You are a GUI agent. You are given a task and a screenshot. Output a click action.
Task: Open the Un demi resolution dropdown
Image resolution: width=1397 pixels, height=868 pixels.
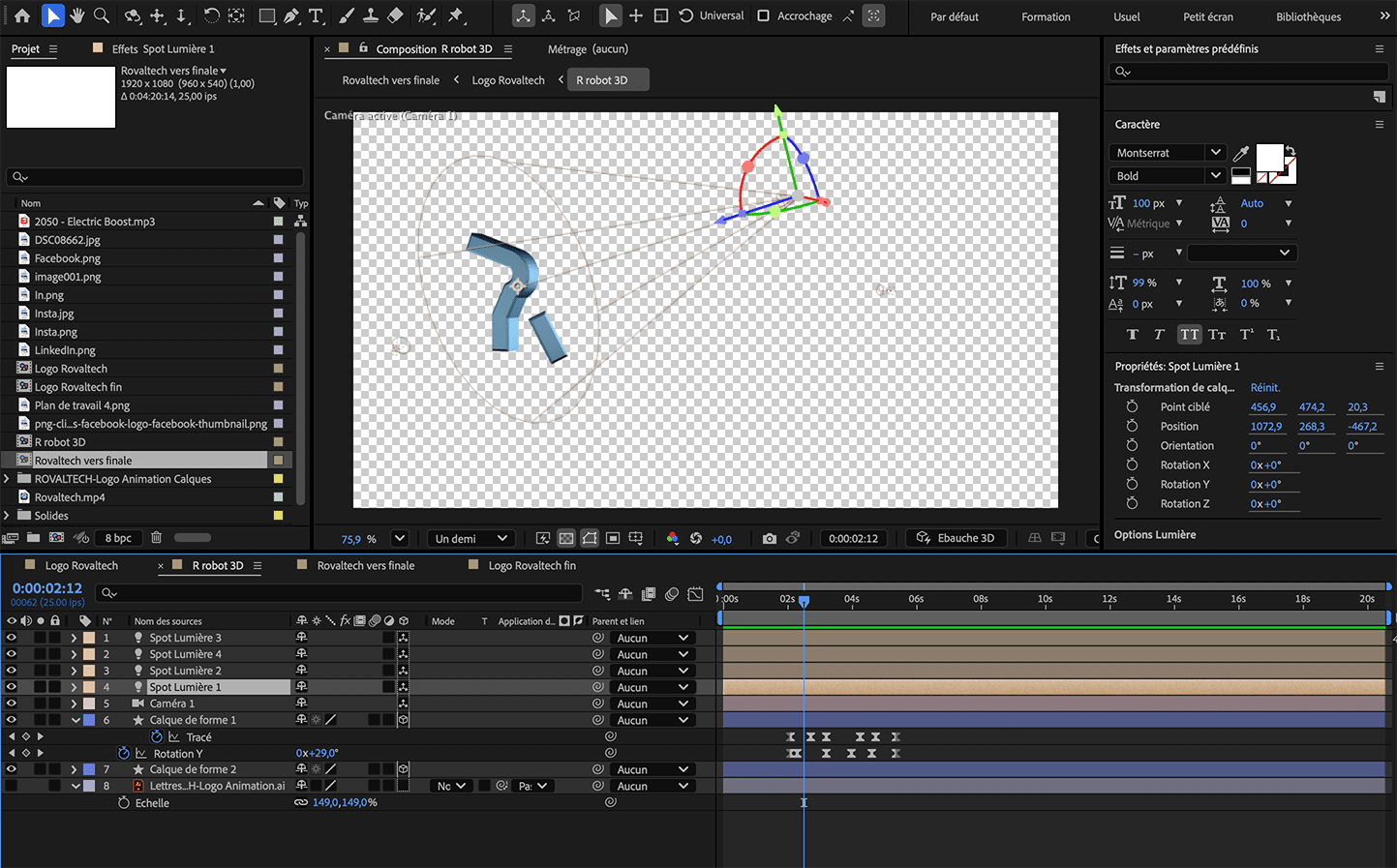click(471, 538)
